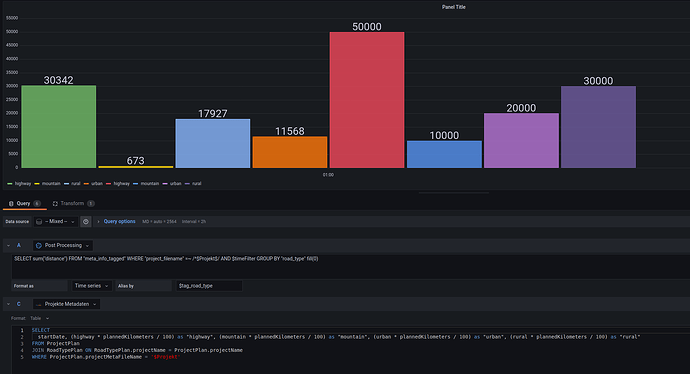Click the orange bar valued 11568

coord(290,152)
